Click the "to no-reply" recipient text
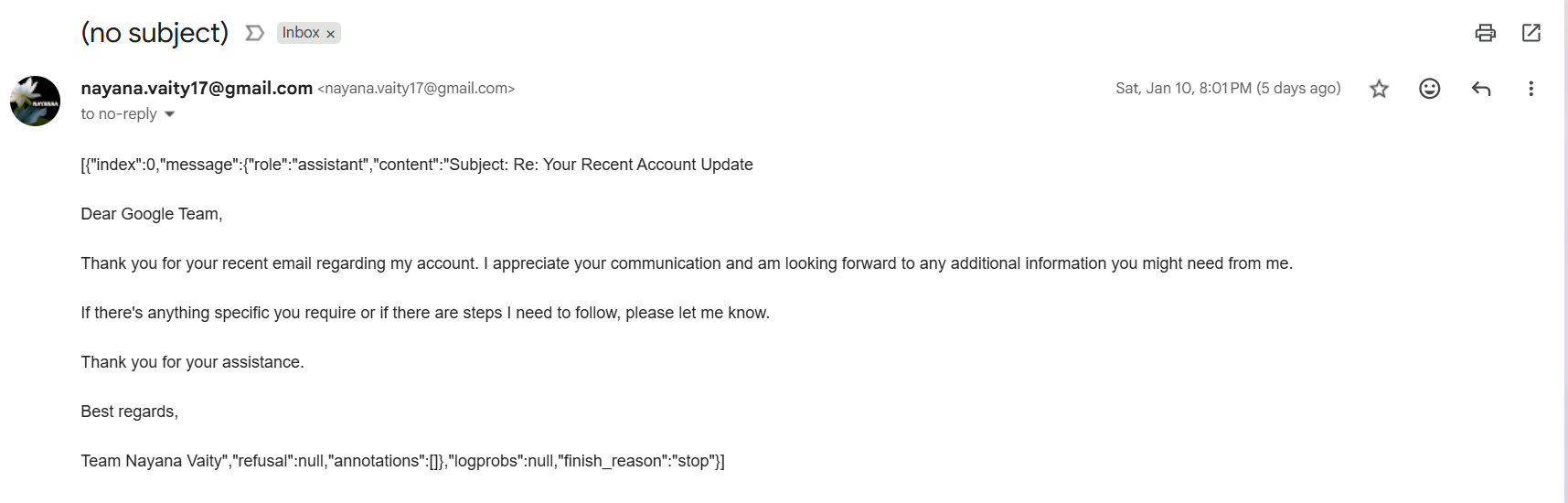1568x503 pixels. tap(119, 114)
